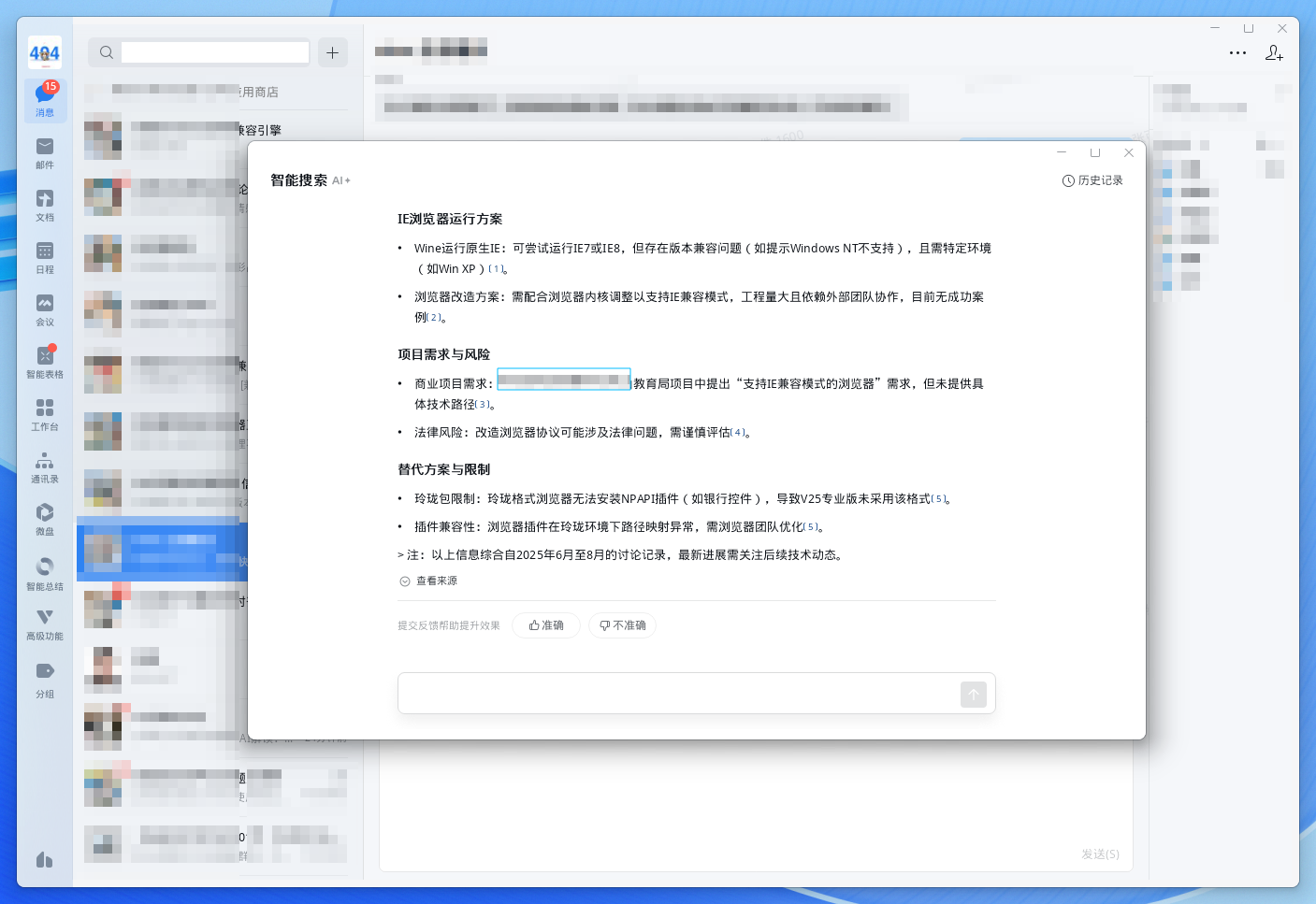Click the icon at the sidebar bottom
The image size is (1316, 904).
[x=44, y=859]
